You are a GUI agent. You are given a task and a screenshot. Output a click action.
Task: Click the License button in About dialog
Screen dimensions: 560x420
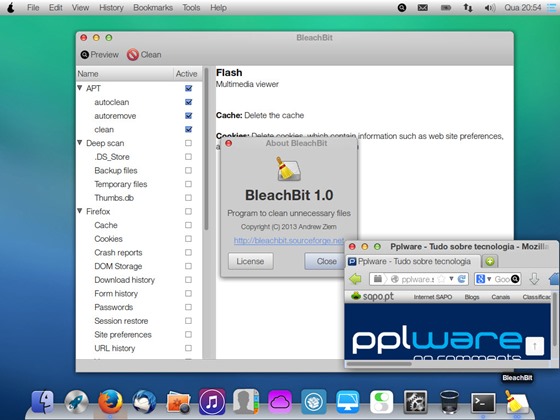tap(250, 261)
